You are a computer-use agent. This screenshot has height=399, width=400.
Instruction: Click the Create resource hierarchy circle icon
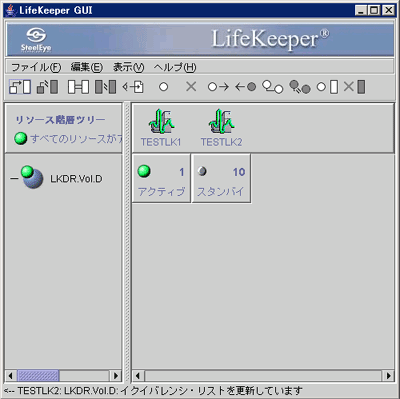point(163,87)
